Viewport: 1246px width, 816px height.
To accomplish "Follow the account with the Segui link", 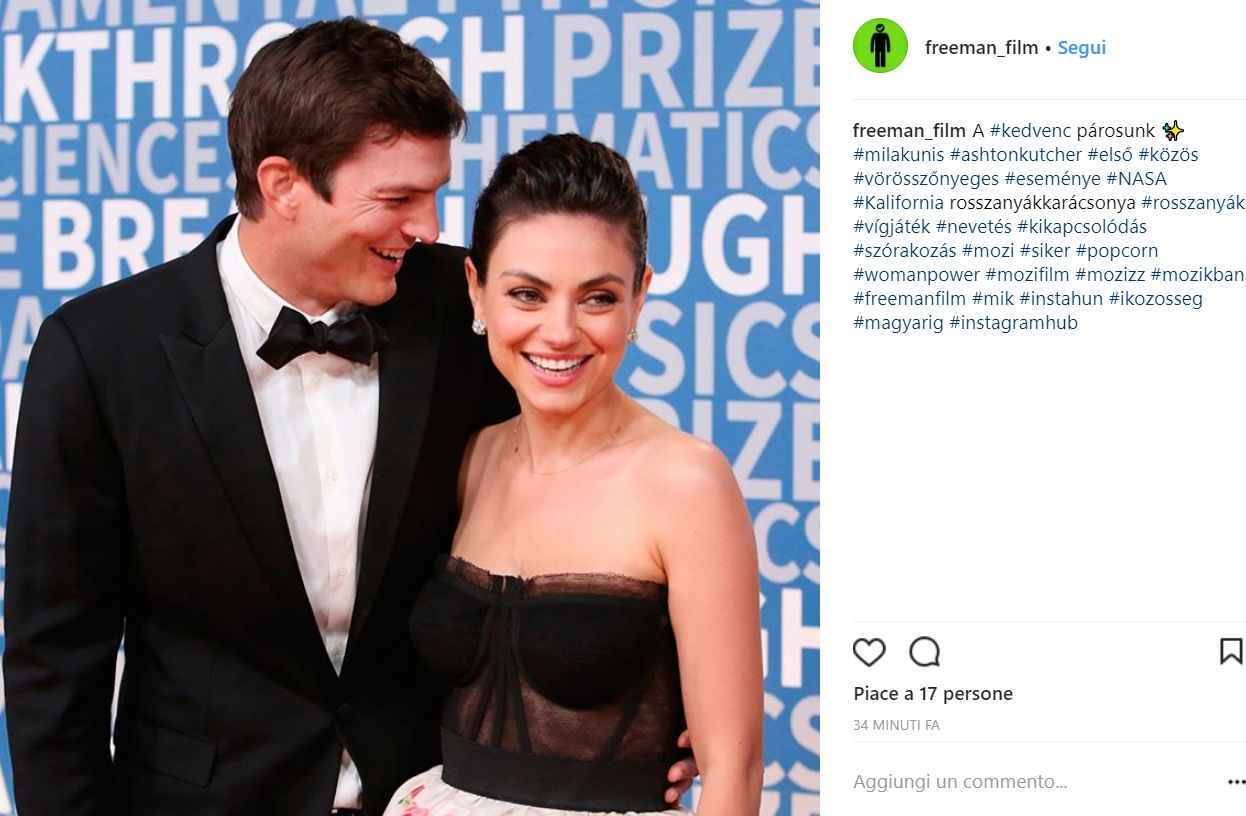I will [1082, 47].
